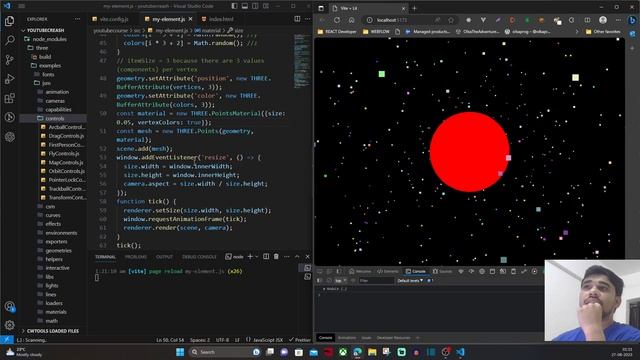Select the DEBUG CONSOLE panel tab
The image size is (640, 360).
[x=199, y=257]
